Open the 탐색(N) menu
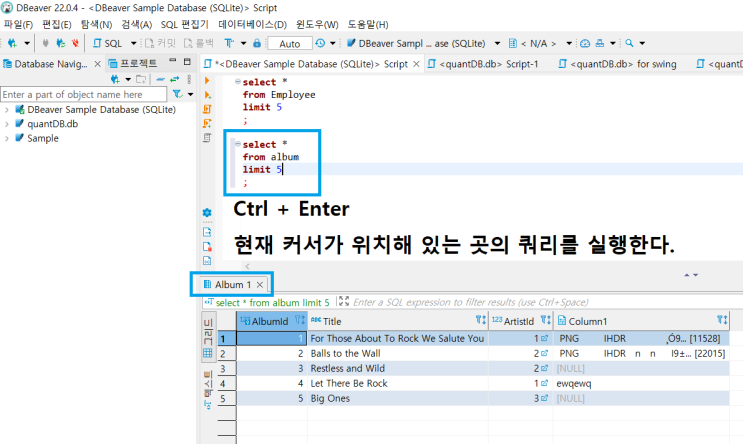This screenshot has width=743, height=444. 96,24
